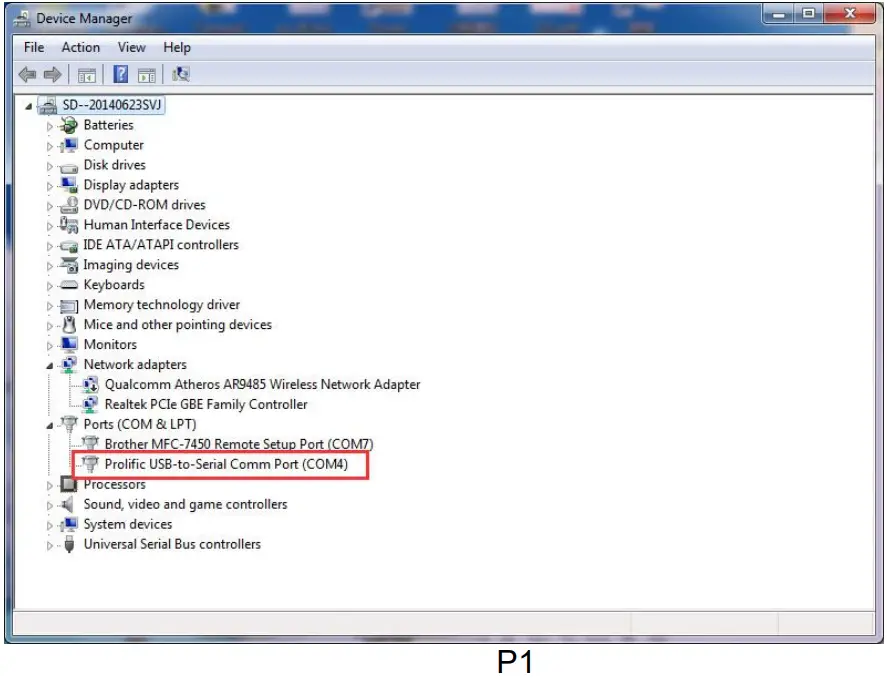
Task: Select the Computer label
Action: [x=114, y=145]
